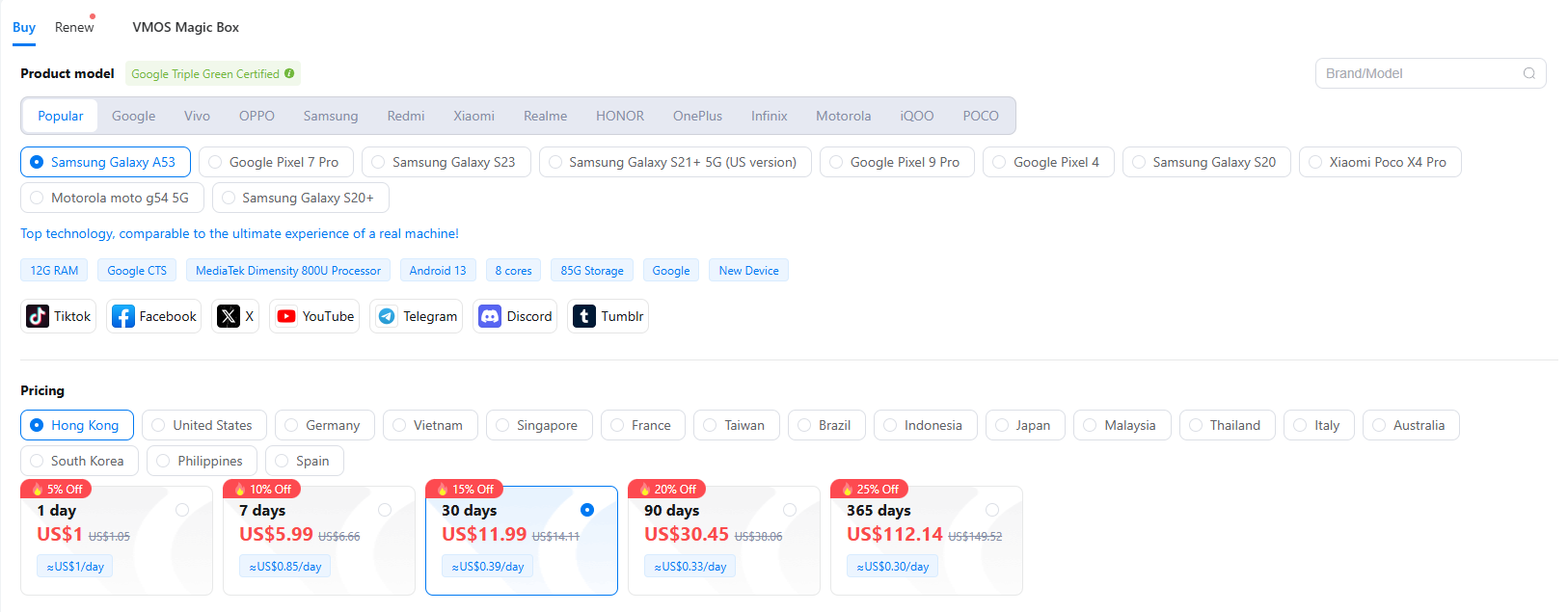
Task: Select the 30 days plan card
Action: tap(522, 540)
